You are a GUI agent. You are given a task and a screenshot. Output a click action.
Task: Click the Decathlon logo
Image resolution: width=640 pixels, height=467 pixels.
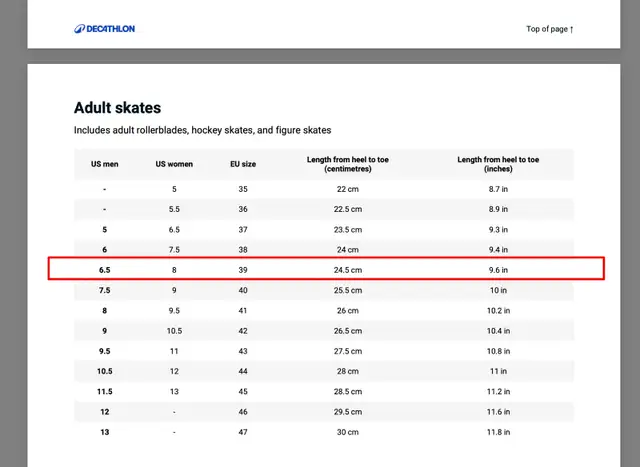104,29
